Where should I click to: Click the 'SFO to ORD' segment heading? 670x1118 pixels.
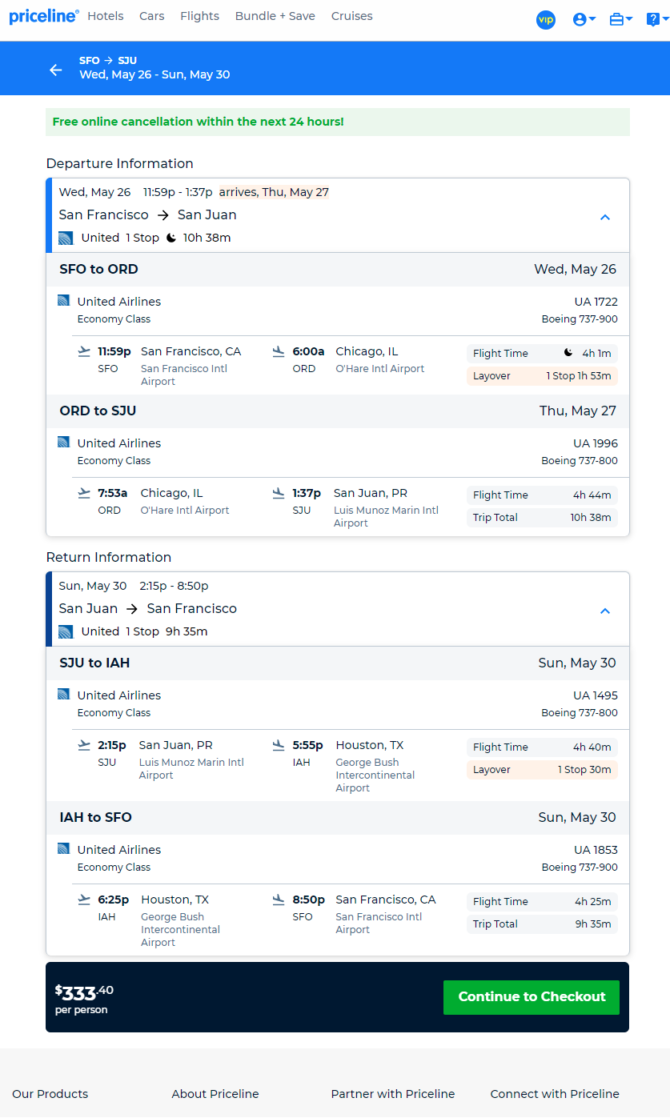tap(98, 270)
